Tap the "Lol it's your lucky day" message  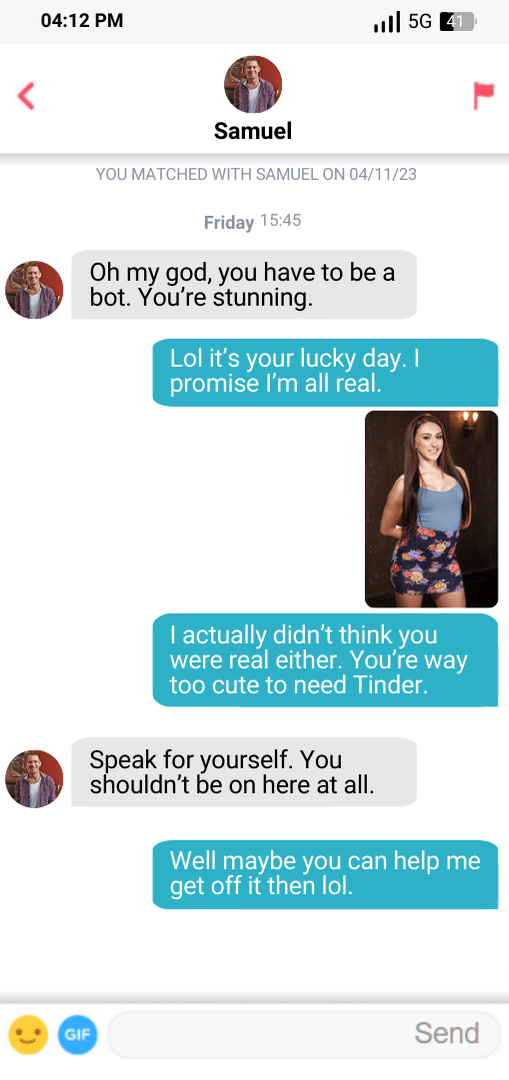(325, 373)
